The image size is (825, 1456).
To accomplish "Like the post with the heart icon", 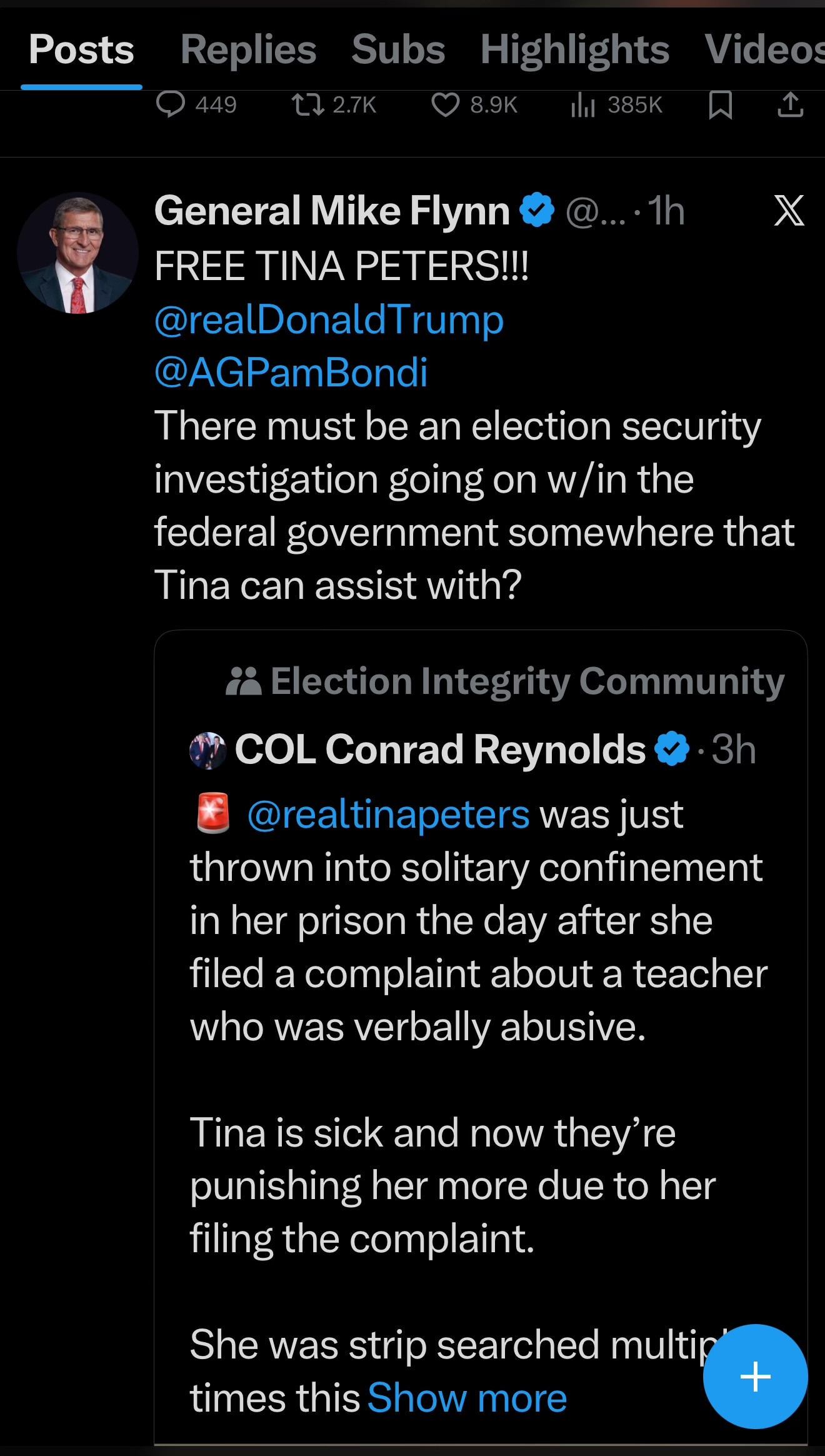I will (x=445, y=104).
